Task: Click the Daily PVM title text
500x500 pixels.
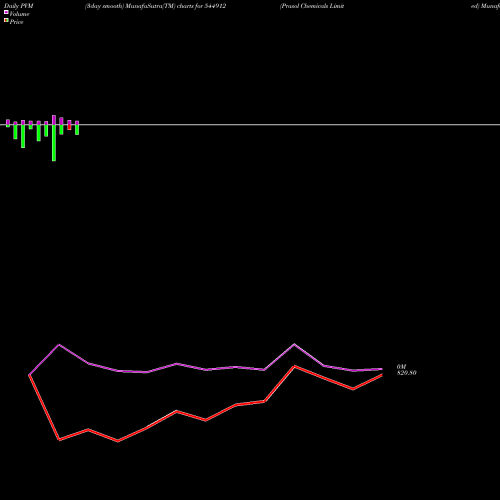Action: tap(19, 6)
